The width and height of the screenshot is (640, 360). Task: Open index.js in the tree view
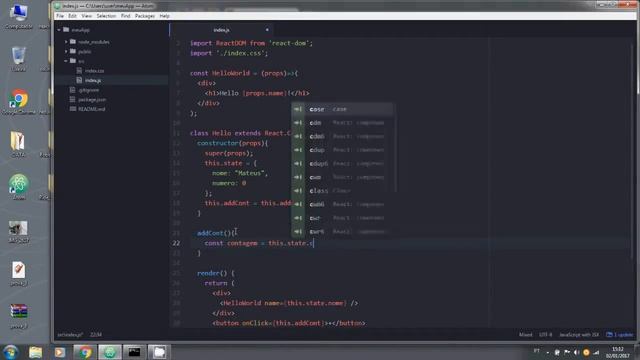tap(93, 80)
